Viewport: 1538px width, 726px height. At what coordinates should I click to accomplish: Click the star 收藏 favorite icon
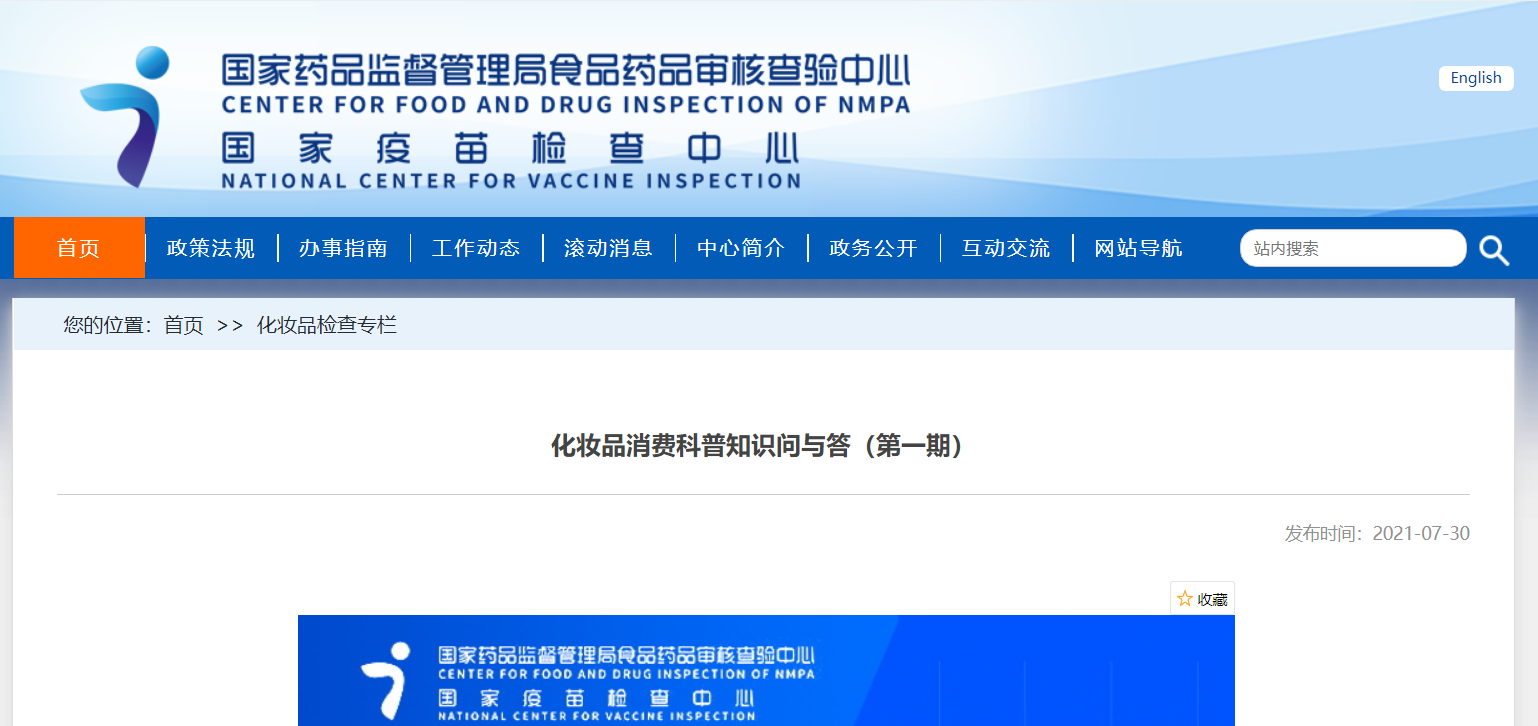[x=1185, y=599]
